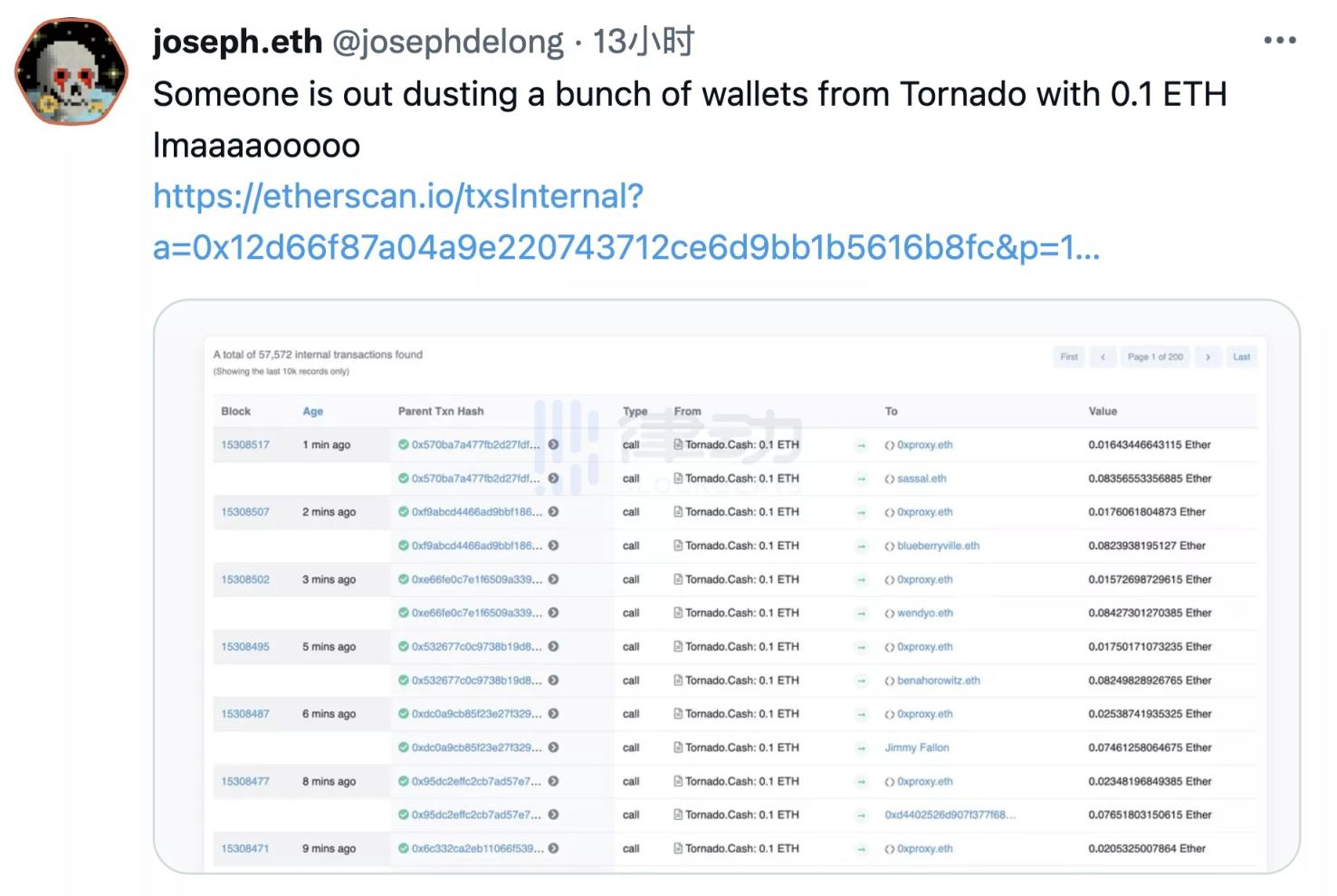Viewport: 1337px width, 896px height.
Task: Open wendyo.eth recipient address
Action: point(924,613)
